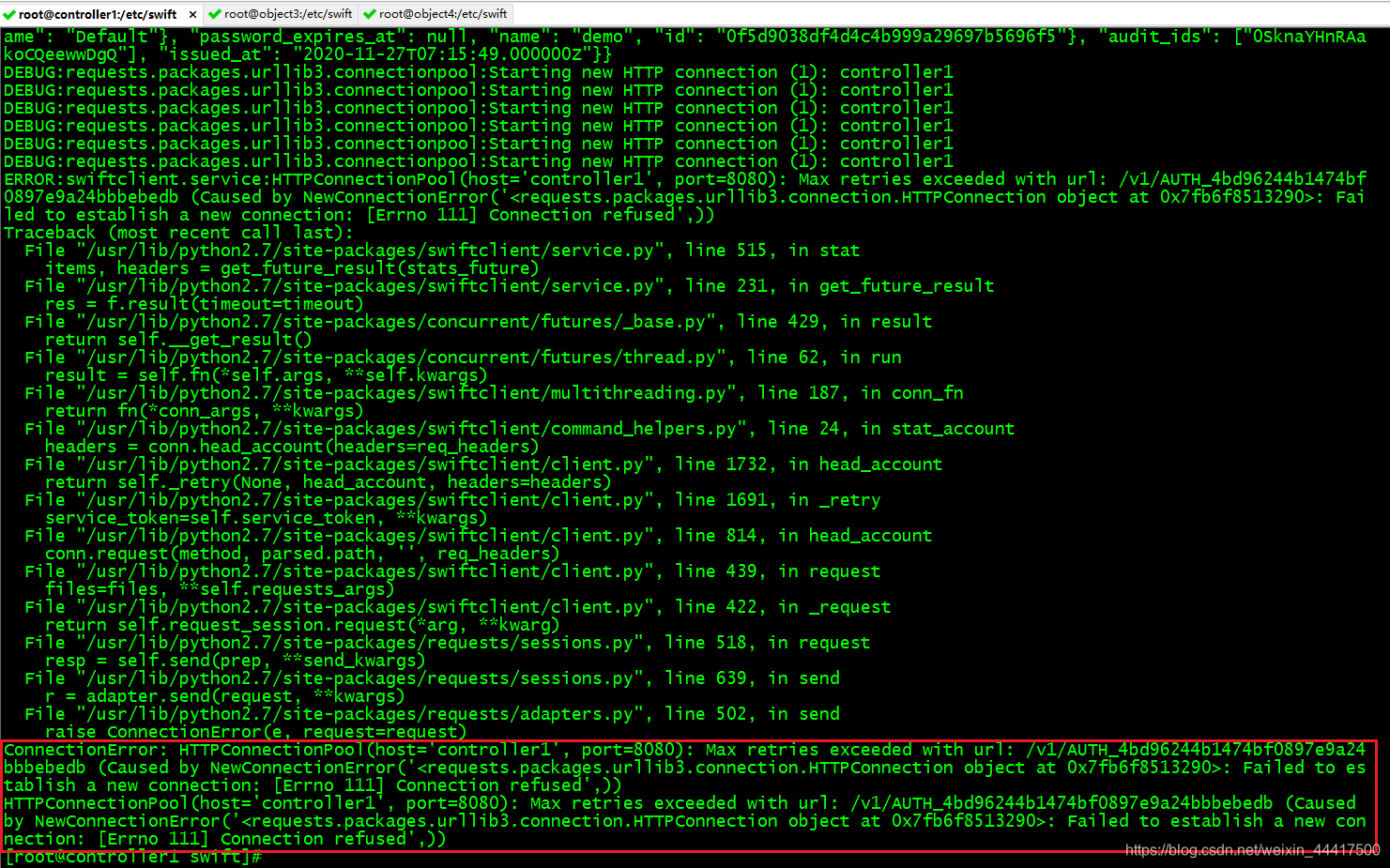Click the adapters.py line 502 in send entry
This screenshot has height=868, width=1390.
[x=432, y=714]
